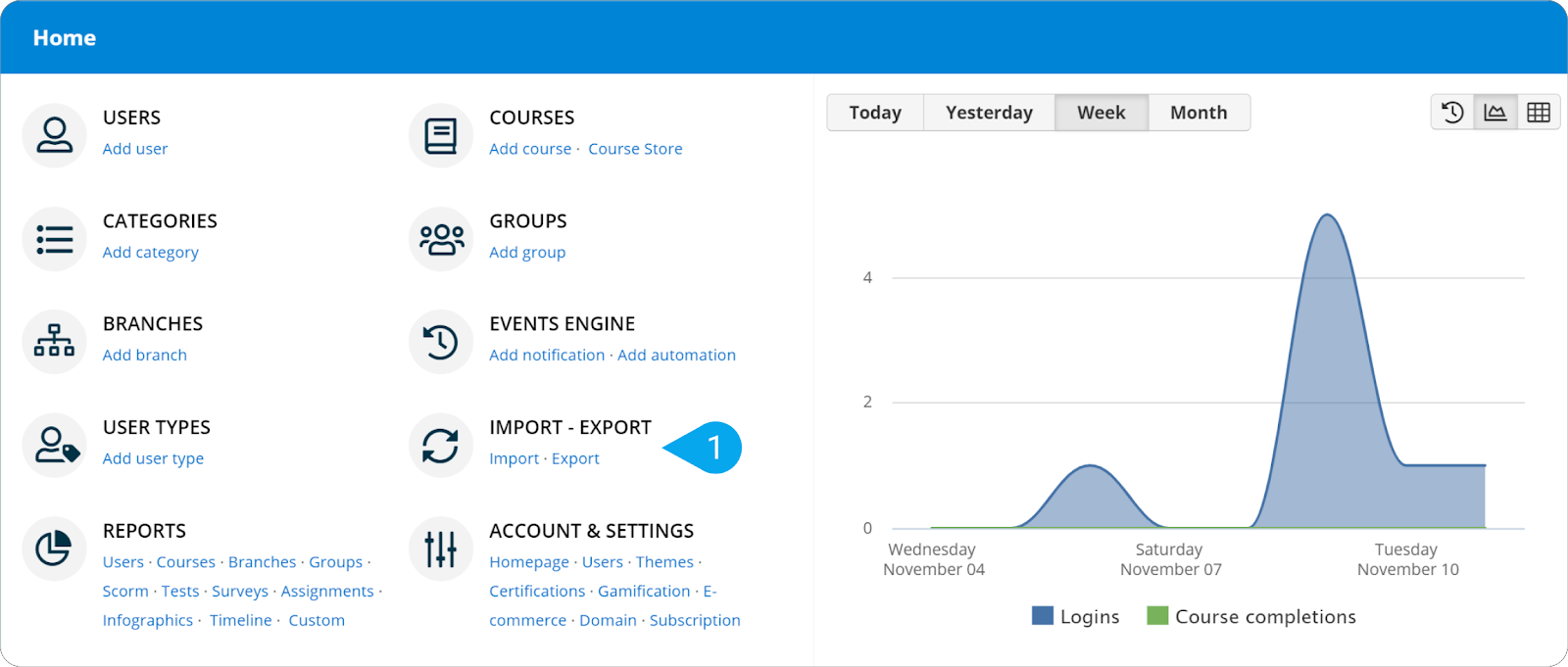Open the Course Store link
Image resolution: width=1568 pixels, height=667 pixels.
click(x=635, y=149)
